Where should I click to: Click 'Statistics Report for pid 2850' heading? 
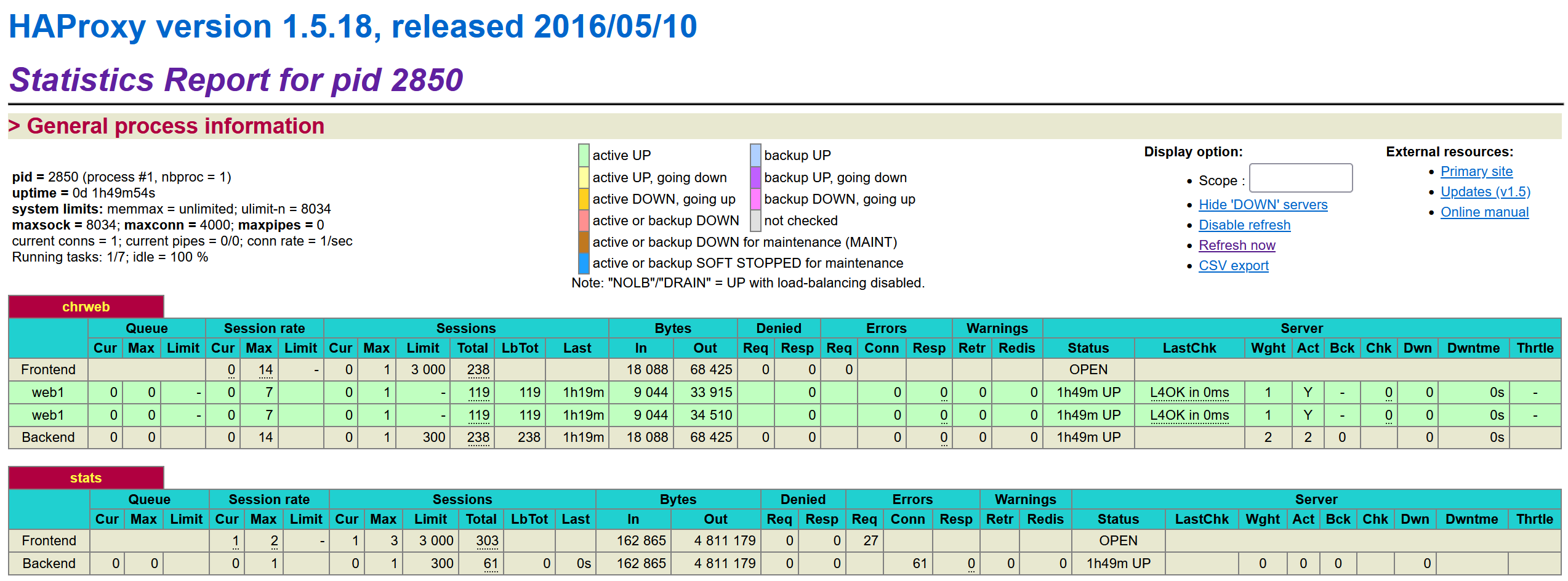(236, 80)
